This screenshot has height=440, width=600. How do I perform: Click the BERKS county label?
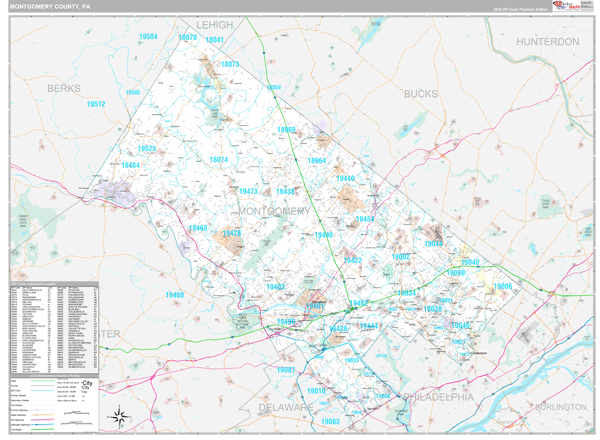point(64,89)
